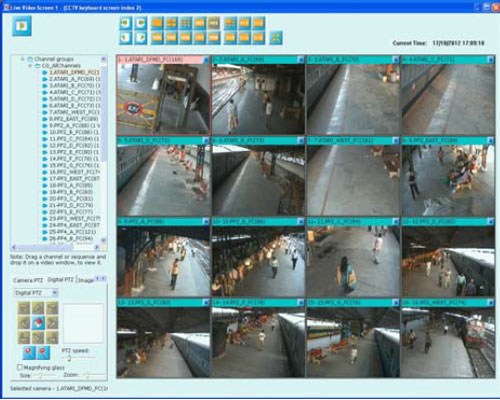The width and height of the screenshot is (500, 400).
Task: Click channel tree horizontal scrollbar left arrow
Action: coord(14,247)
